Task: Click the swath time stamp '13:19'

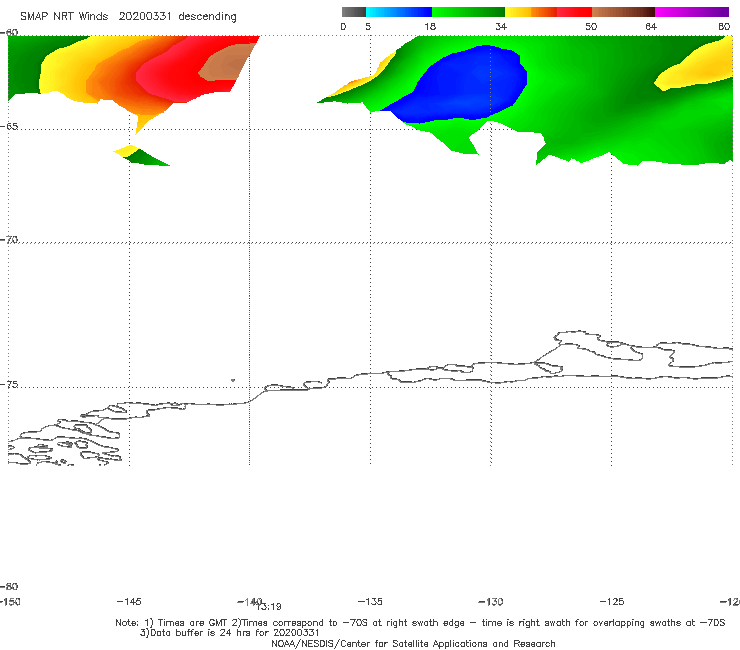Action: pyautogui.click(x=269, y=607)
